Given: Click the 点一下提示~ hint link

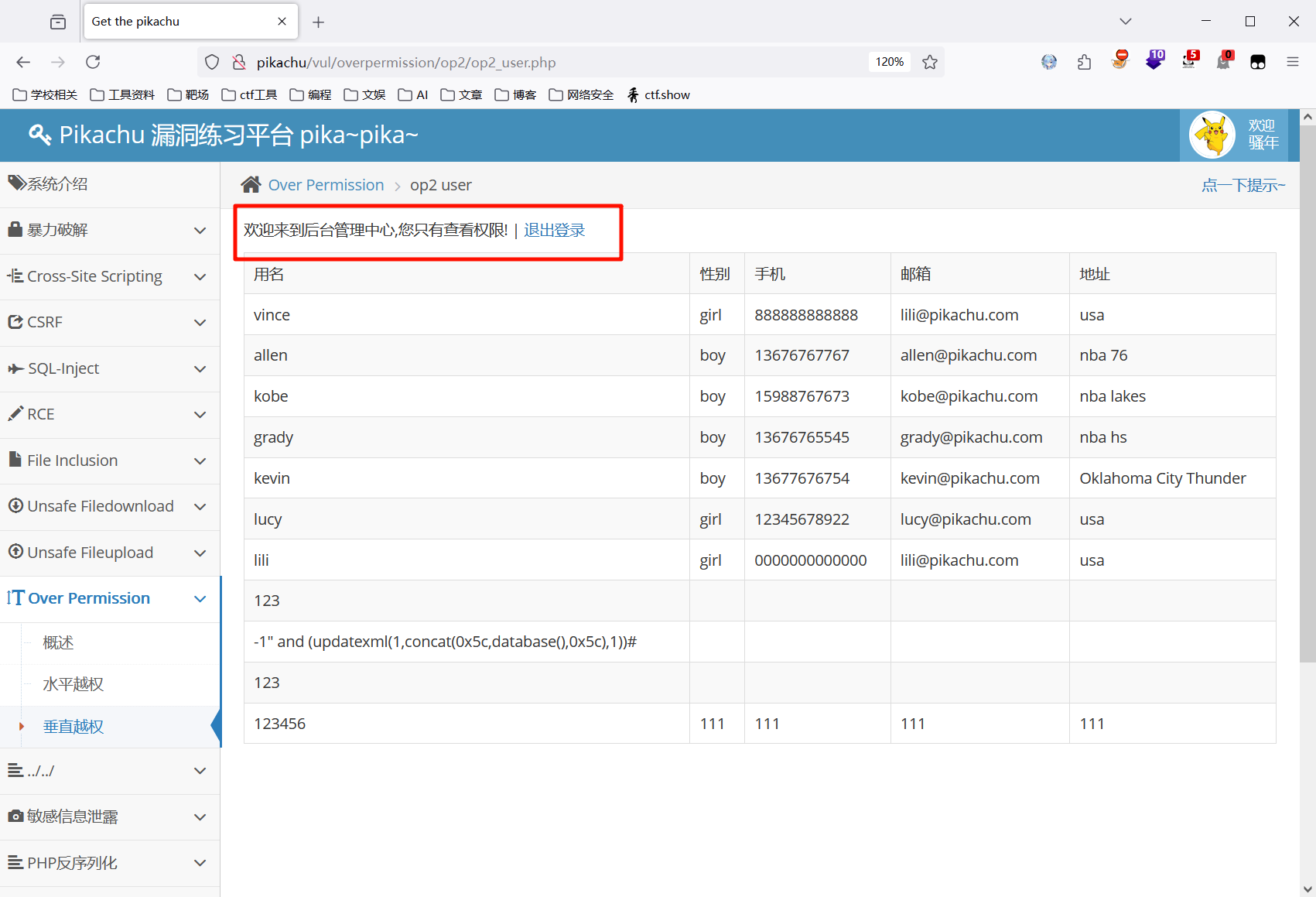Looking at the screenshot, I should [x=1243, y=185].
